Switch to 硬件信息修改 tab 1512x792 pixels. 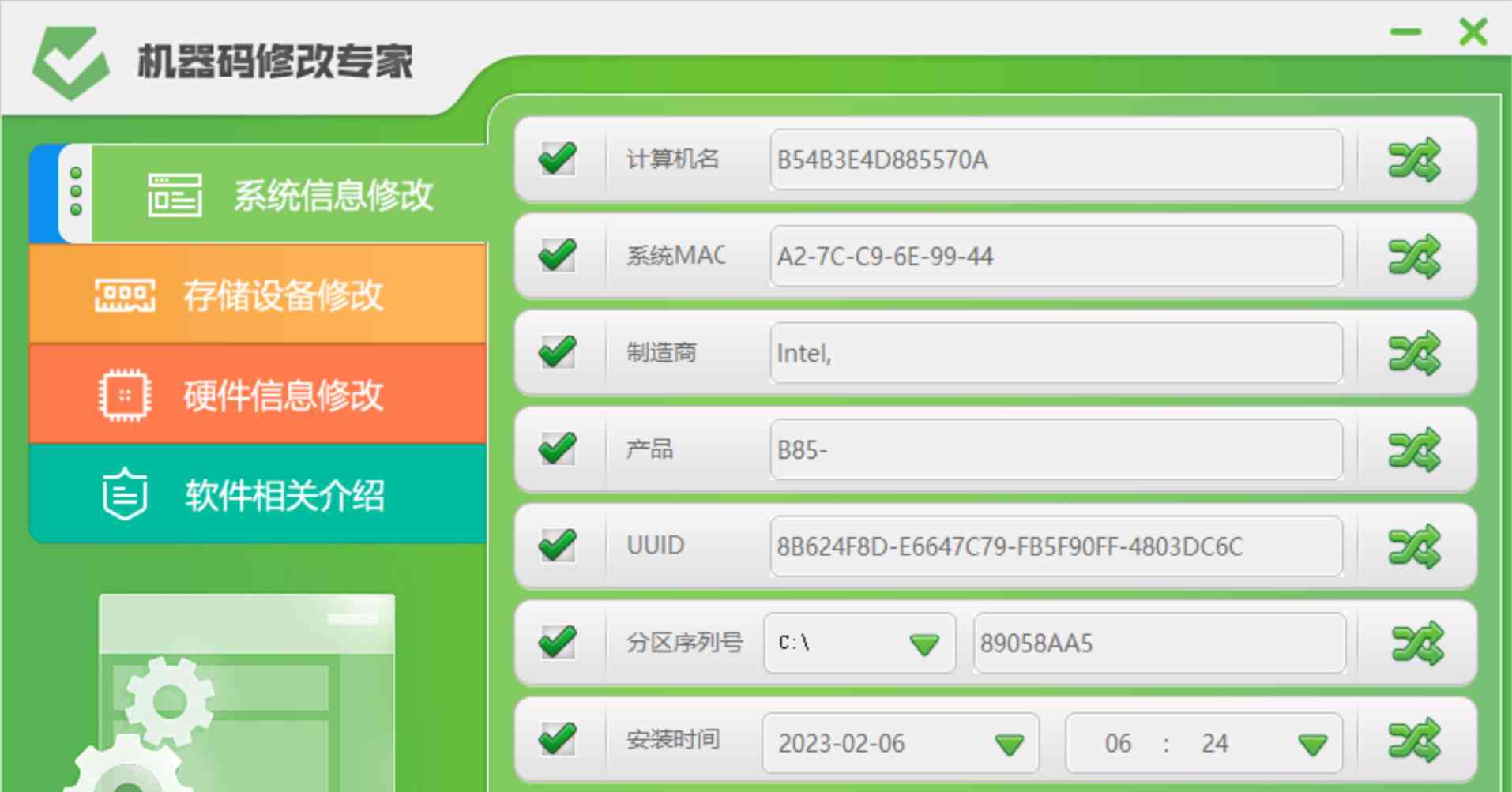[258, 394]
